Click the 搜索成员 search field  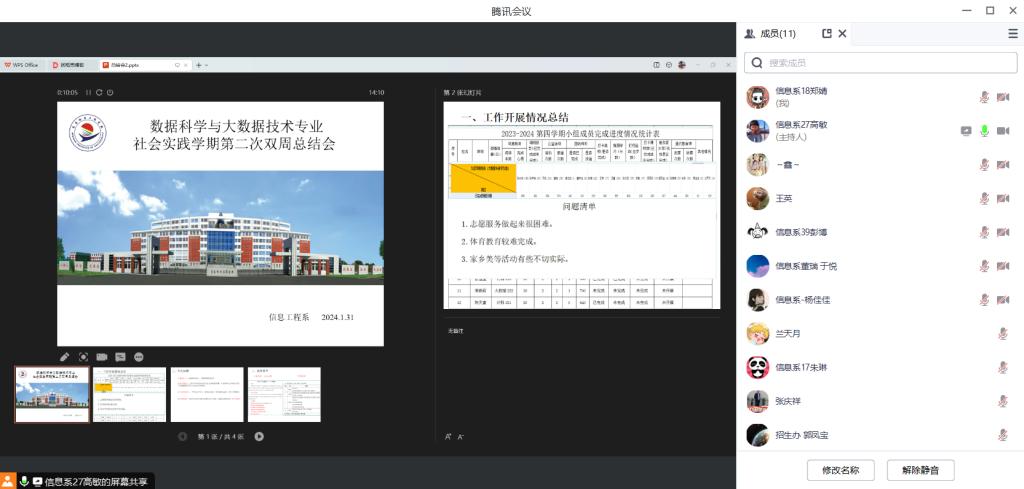point(880,63)
